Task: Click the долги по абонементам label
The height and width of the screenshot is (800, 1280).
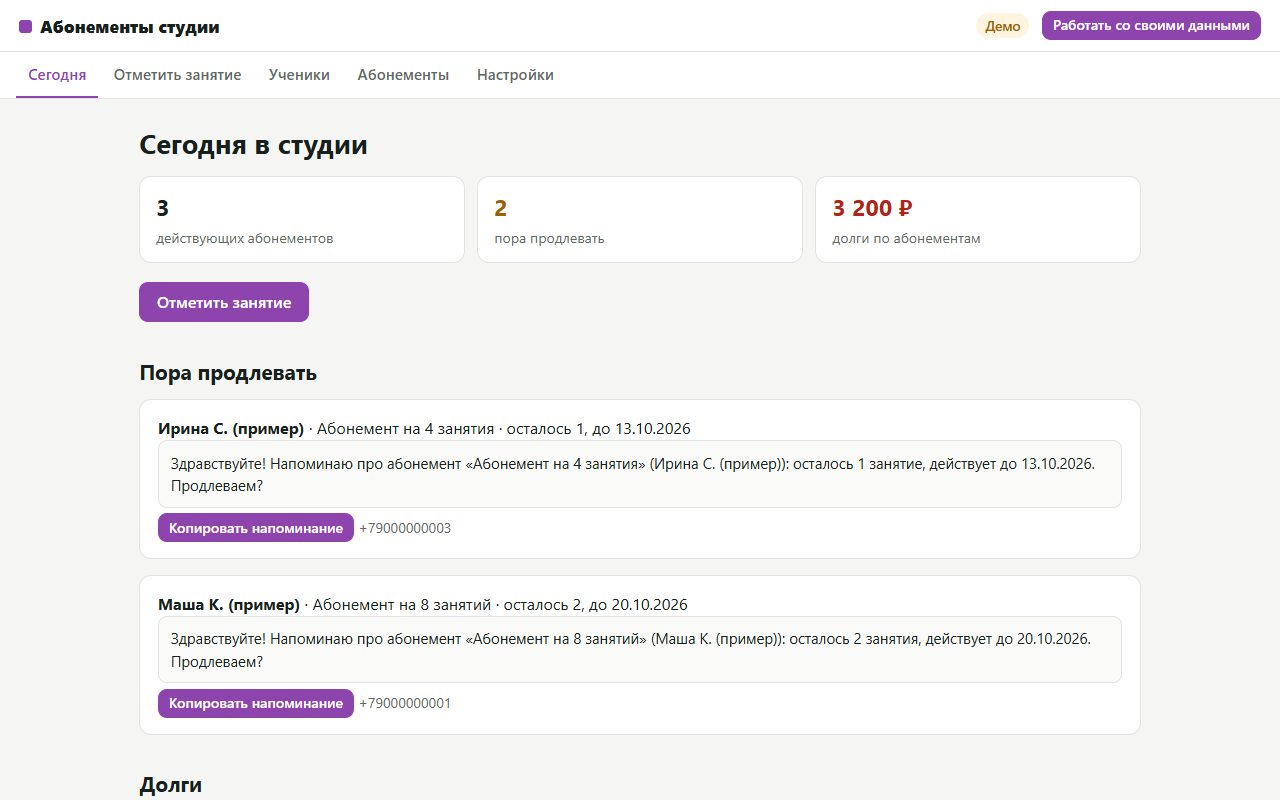Action: [906, 239]
